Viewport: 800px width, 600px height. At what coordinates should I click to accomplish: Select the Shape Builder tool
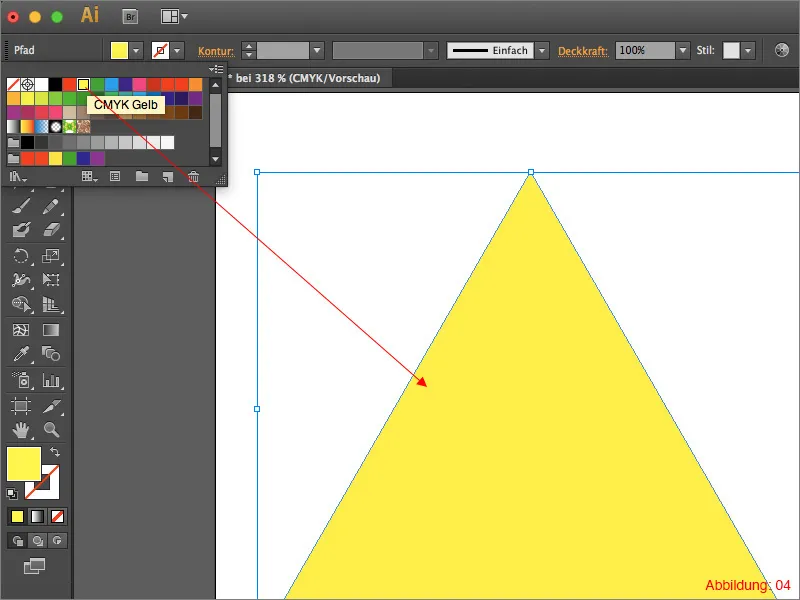click(x=21, y=304)
